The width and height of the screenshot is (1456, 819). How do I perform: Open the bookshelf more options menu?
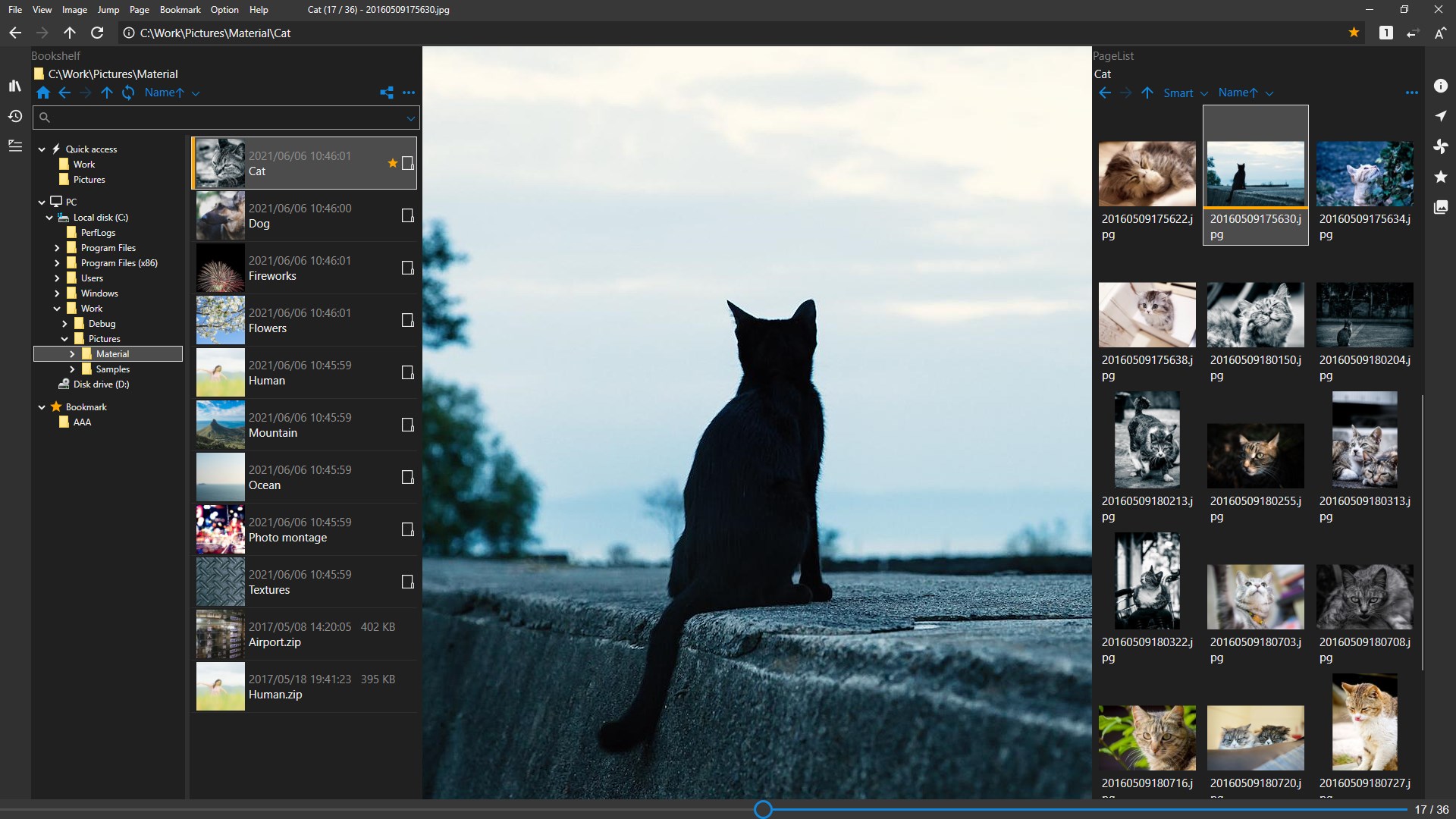pos(409,93)
